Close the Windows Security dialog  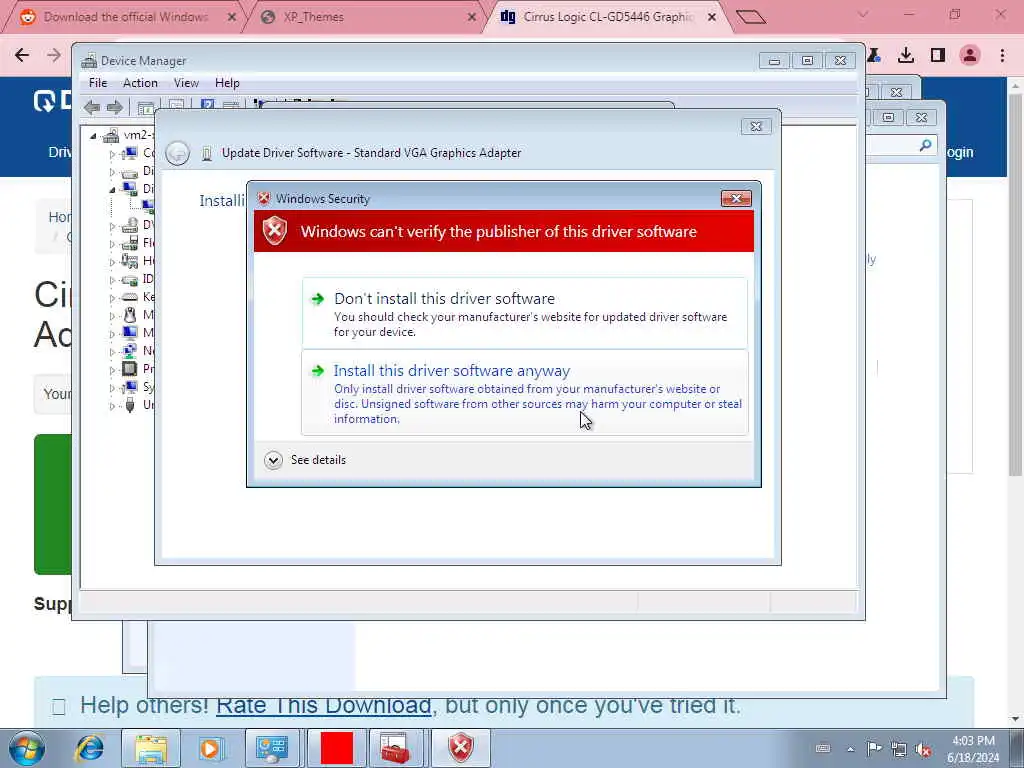(736, 199)
